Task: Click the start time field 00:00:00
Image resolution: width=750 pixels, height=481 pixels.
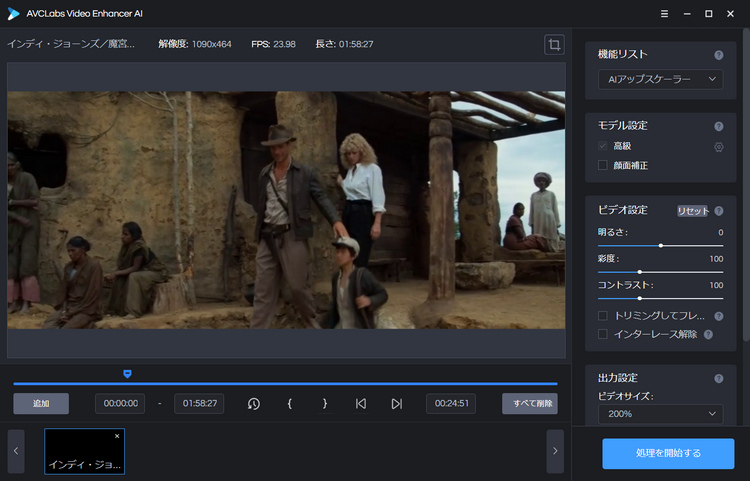Action: coord(120,404)
